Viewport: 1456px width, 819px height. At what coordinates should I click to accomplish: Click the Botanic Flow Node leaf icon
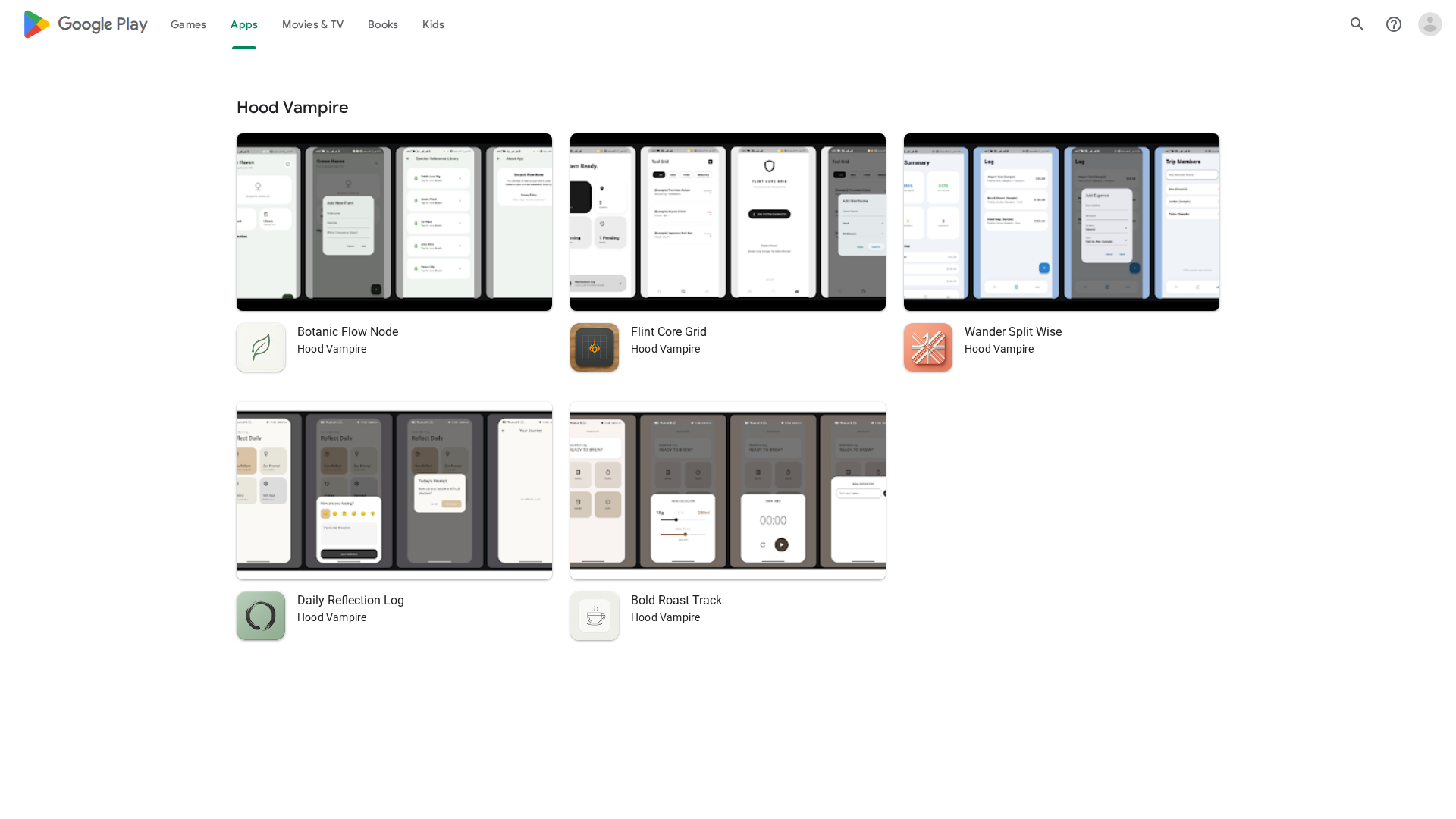click(x=261, y=347)
